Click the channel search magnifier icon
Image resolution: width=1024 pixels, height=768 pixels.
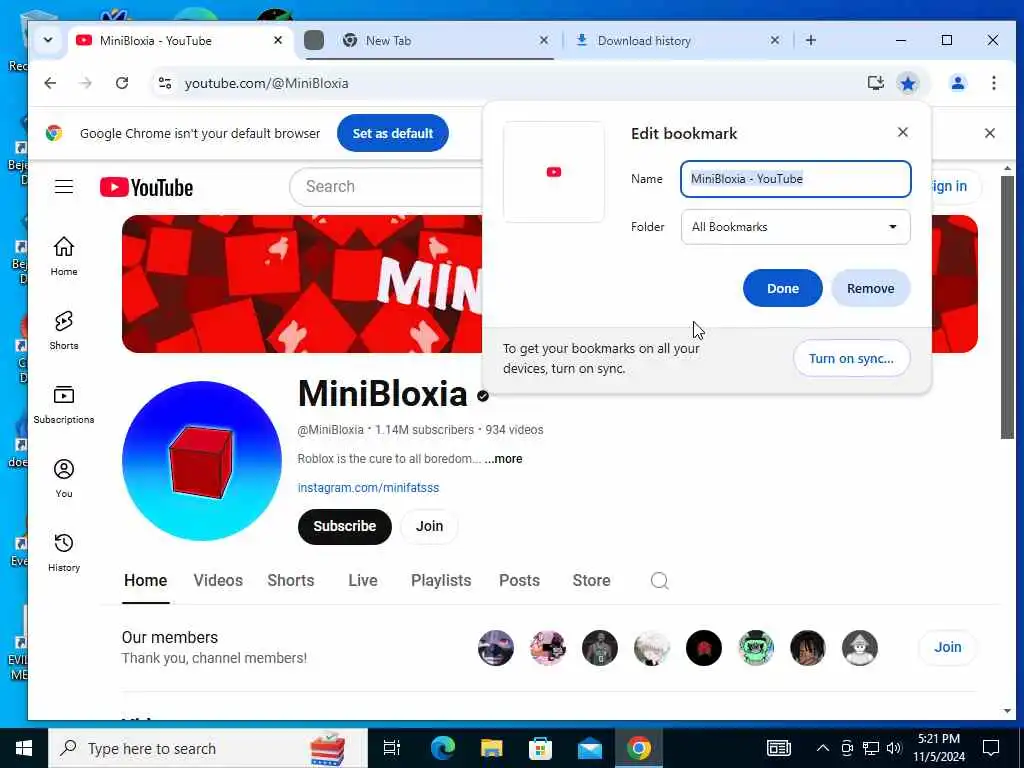[660, 581]
